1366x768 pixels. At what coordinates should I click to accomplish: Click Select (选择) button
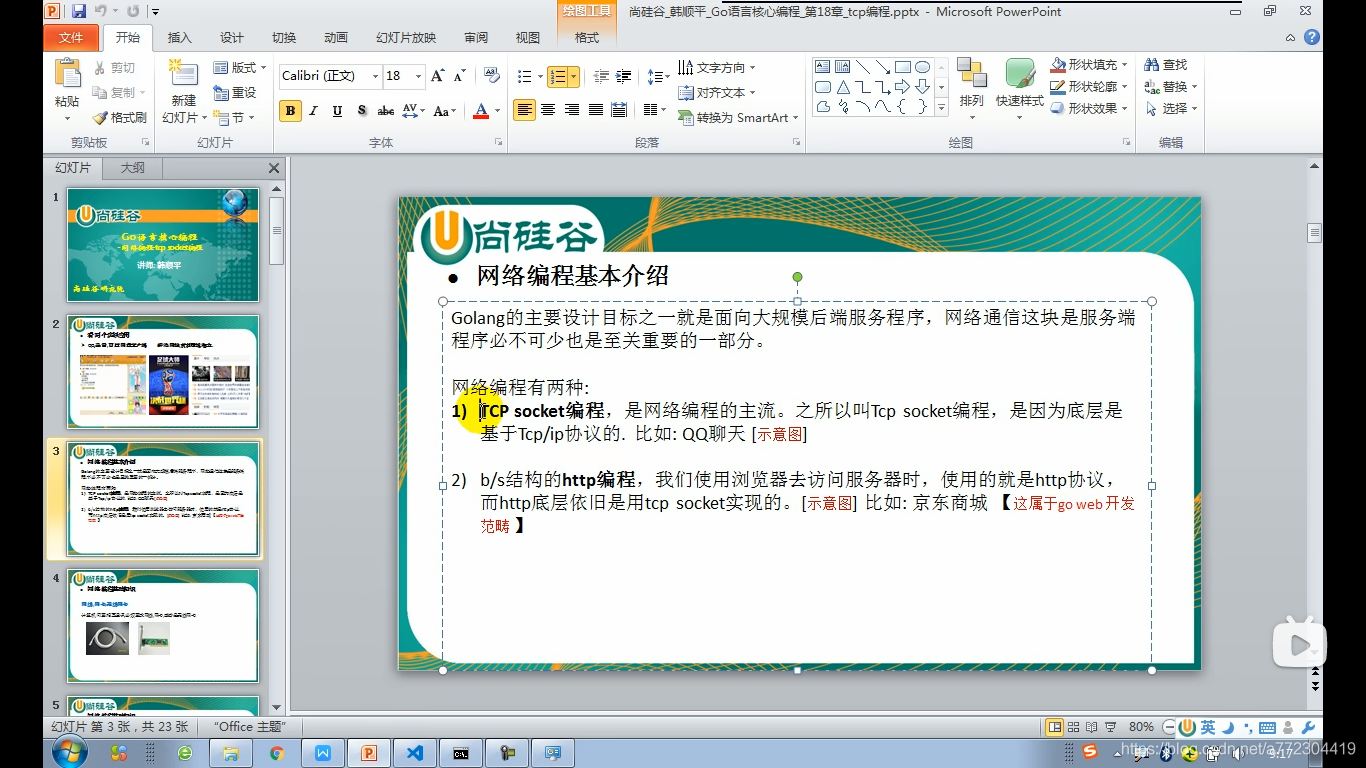(1170, 109)
